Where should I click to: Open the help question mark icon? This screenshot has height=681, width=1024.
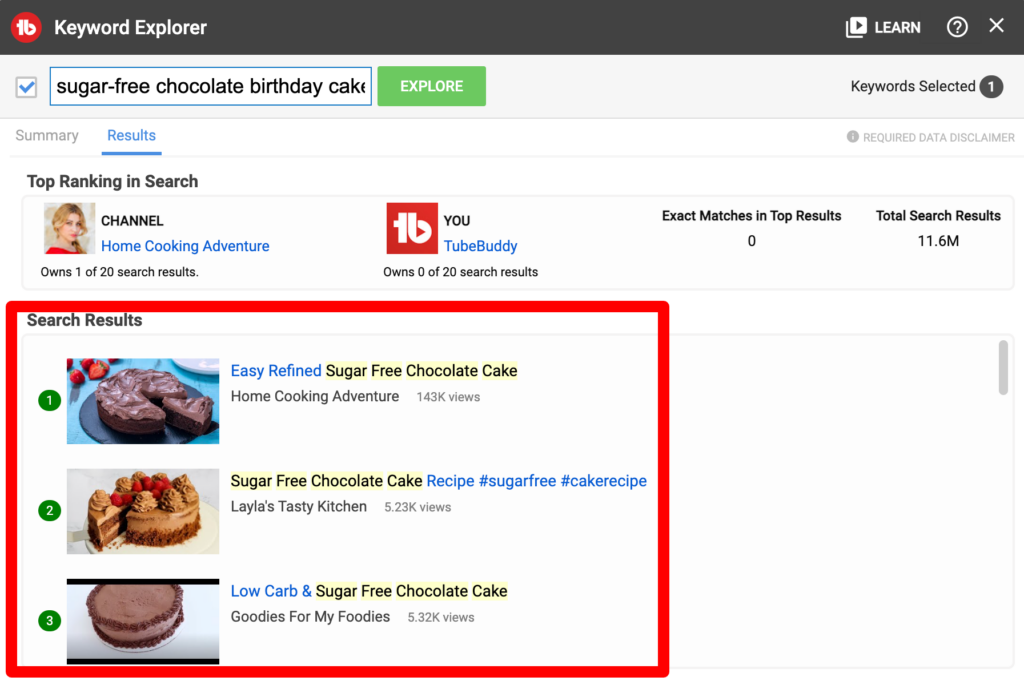(957, 27)
